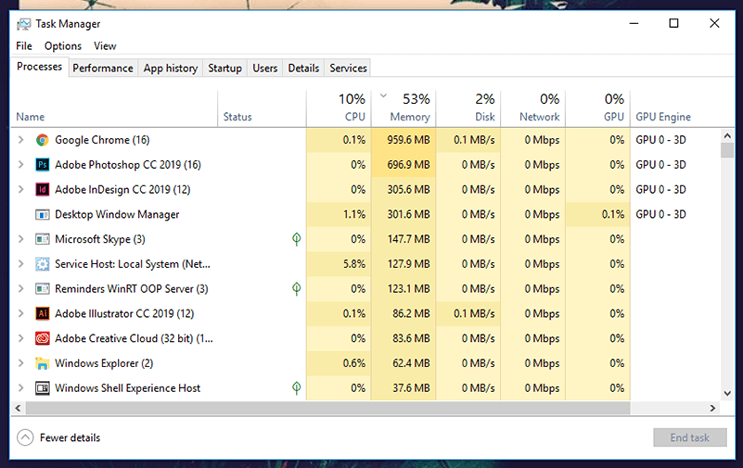Open the Options menu
The height and width of the screenshot is (468, 743).
tap(63, 46)
